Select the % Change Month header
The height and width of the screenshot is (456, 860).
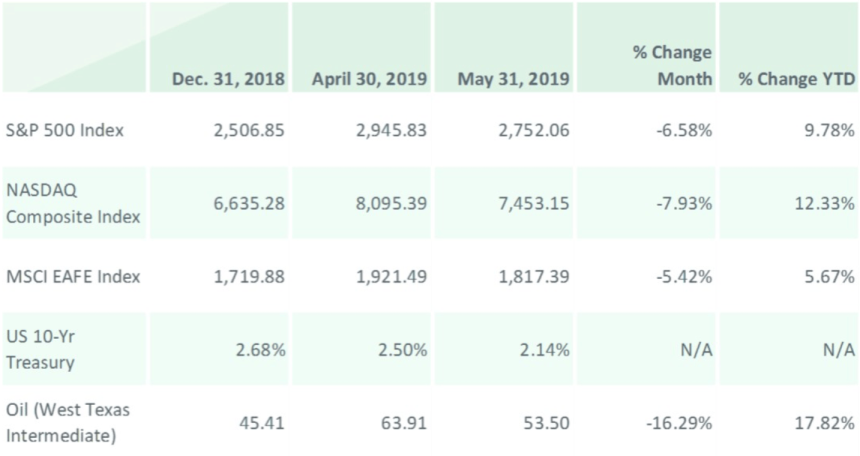tap(672, 66)
